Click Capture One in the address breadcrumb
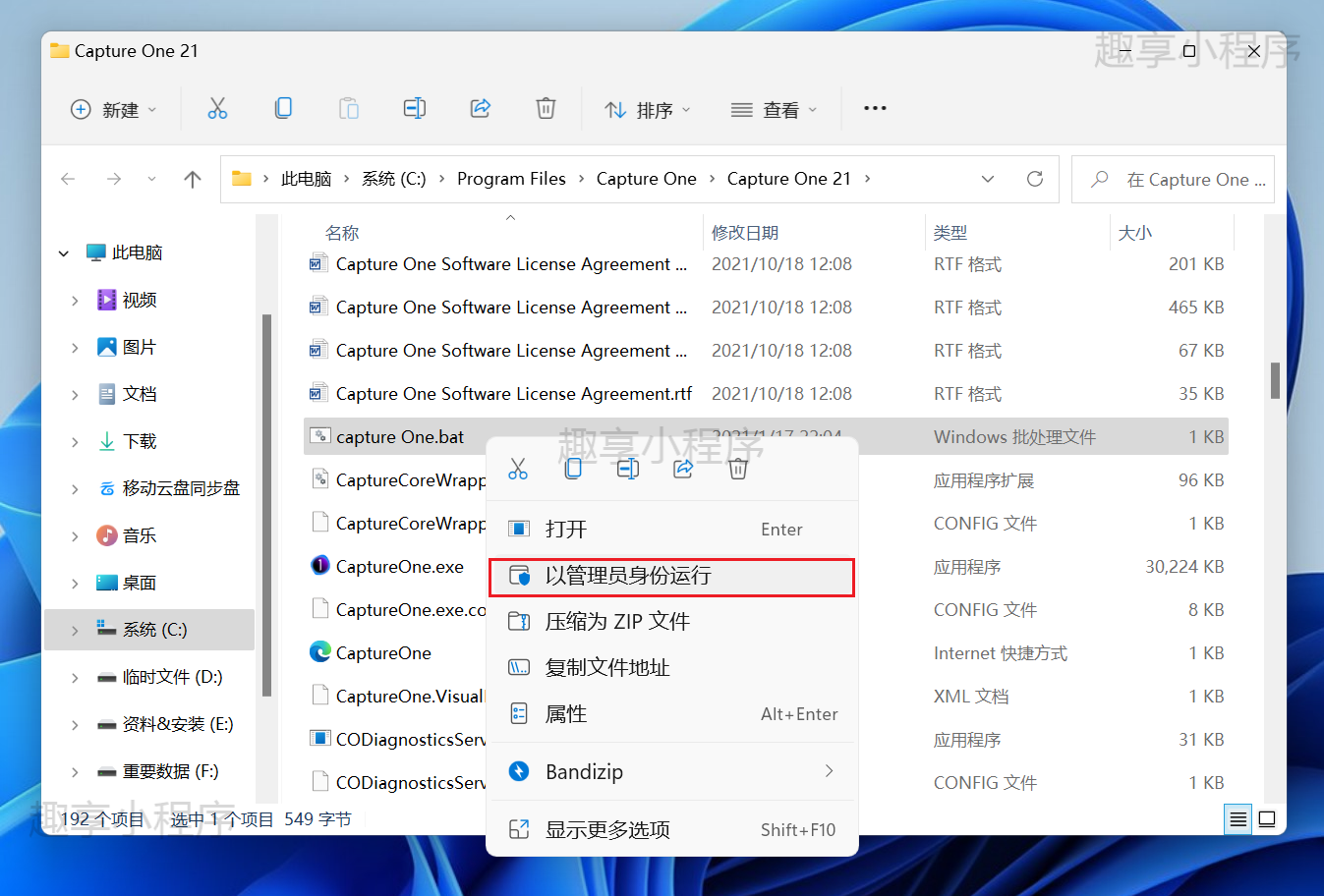1324x896 pixels. tap(646, 179)
